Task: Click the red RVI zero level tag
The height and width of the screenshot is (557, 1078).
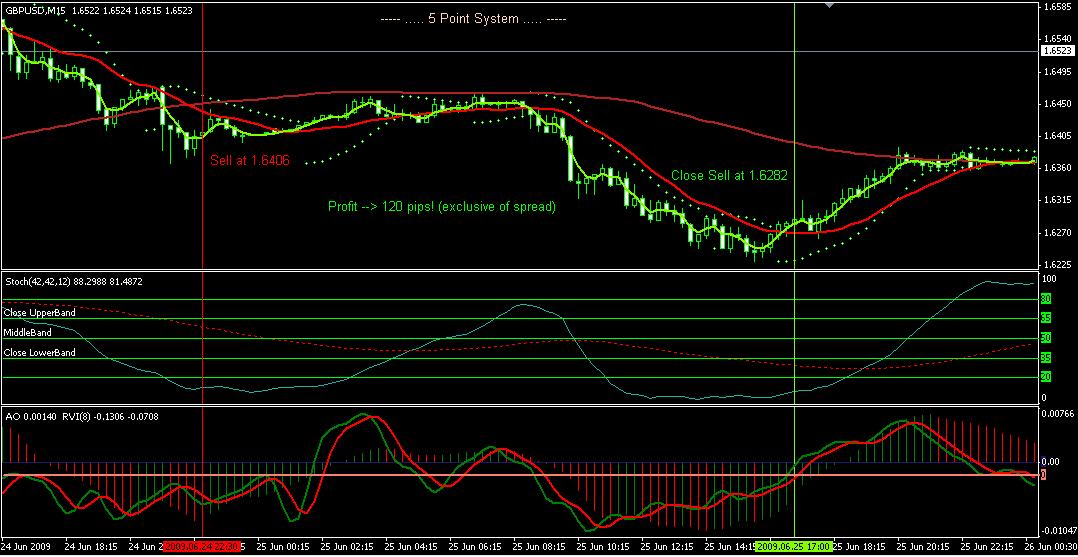Action: (1044, 475)
